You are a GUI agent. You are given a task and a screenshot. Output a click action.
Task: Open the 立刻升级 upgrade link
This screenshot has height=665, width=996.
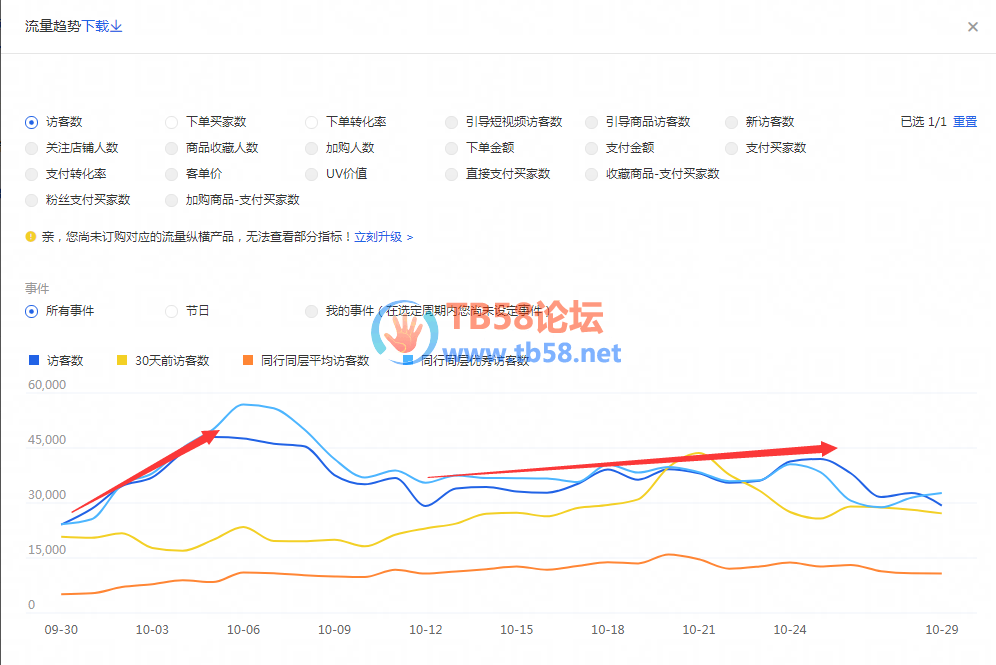tap(383, 237)
